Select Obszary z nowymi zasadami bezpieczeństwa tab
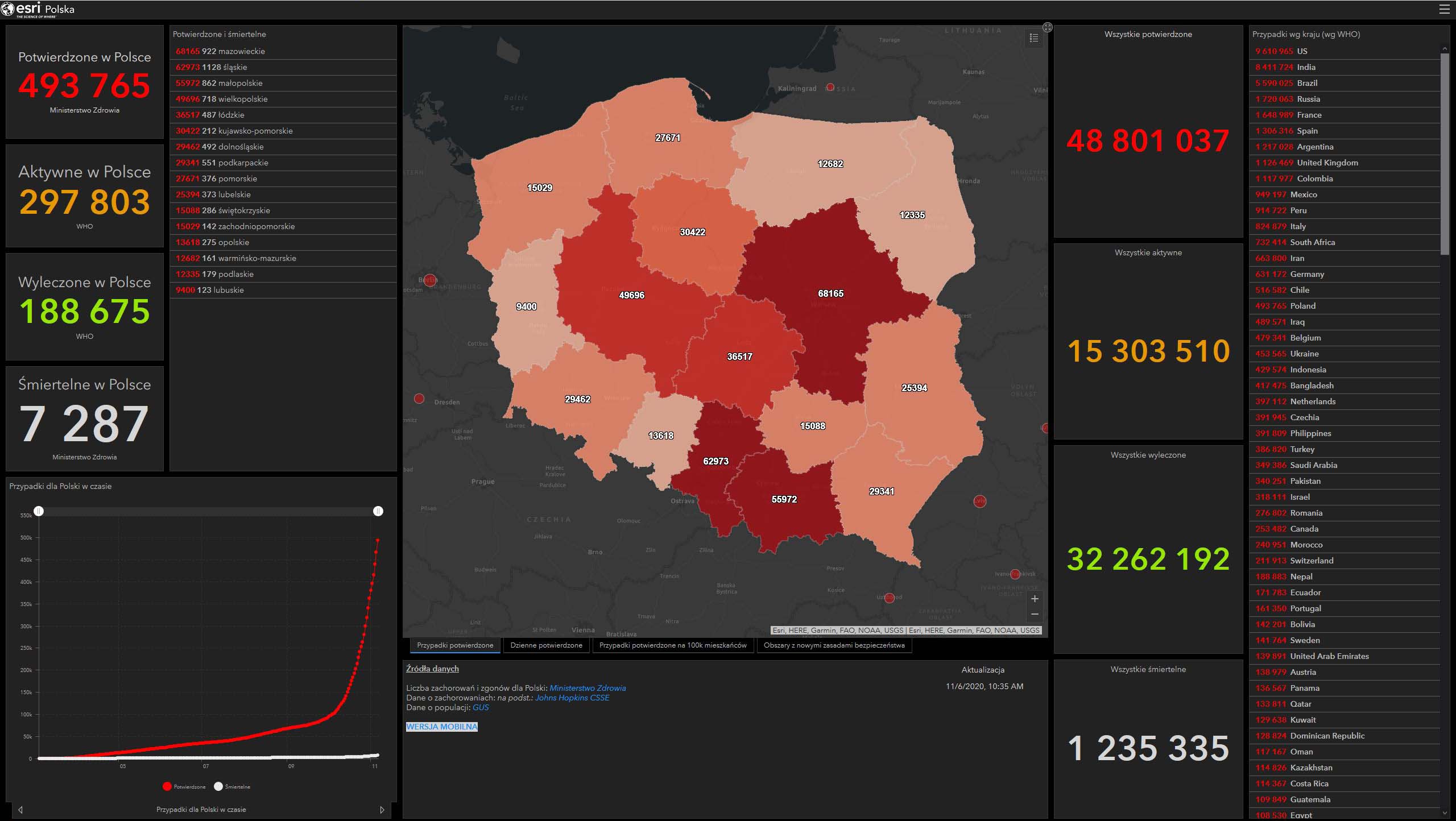Screen dimensions: 1456x821 pyautogui.click(x=834, y=645)
